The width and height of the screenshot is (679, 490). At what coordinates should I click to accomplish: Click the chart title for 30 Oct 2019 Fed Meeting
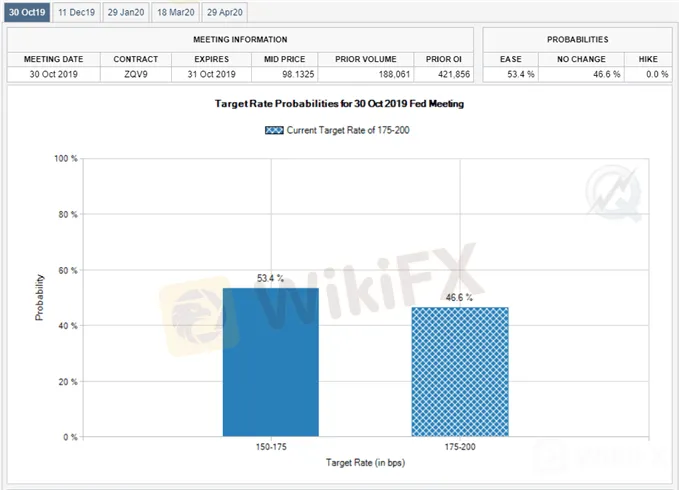coord(340,104)
